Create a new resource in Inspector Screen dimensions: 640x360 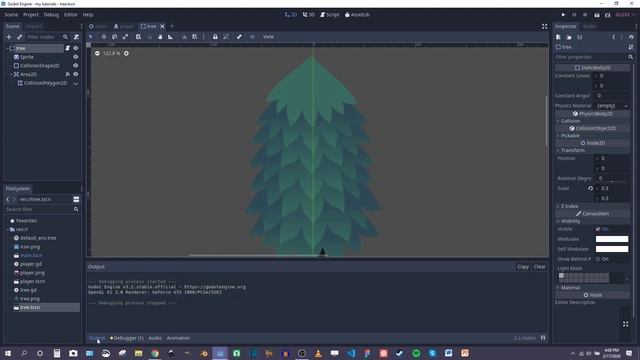[558, 37]
